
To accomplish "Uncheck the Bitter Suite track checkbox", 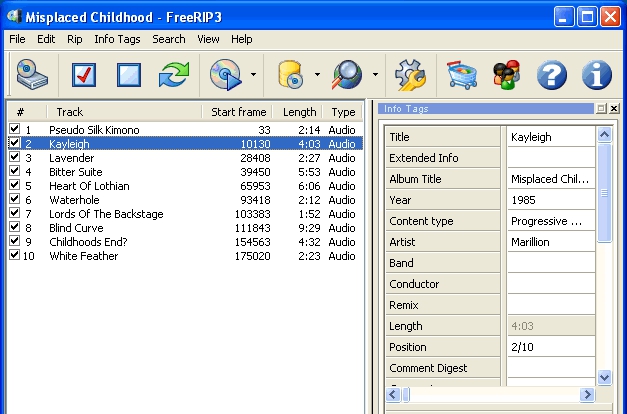I will click(x=14, y=170).
